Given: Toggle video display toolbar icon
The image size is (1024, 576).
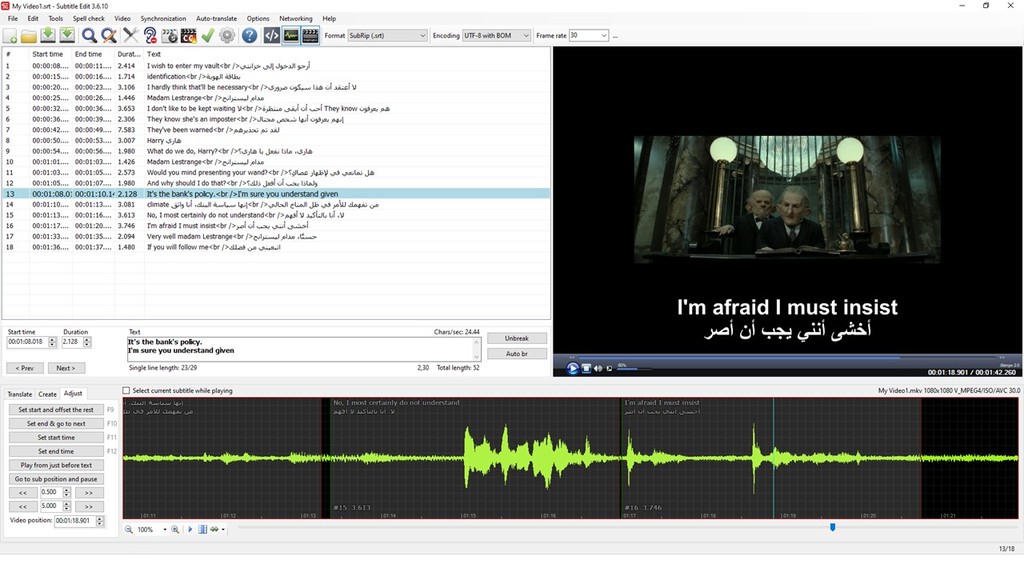Looking at the screenshot, I should (310, 36).
